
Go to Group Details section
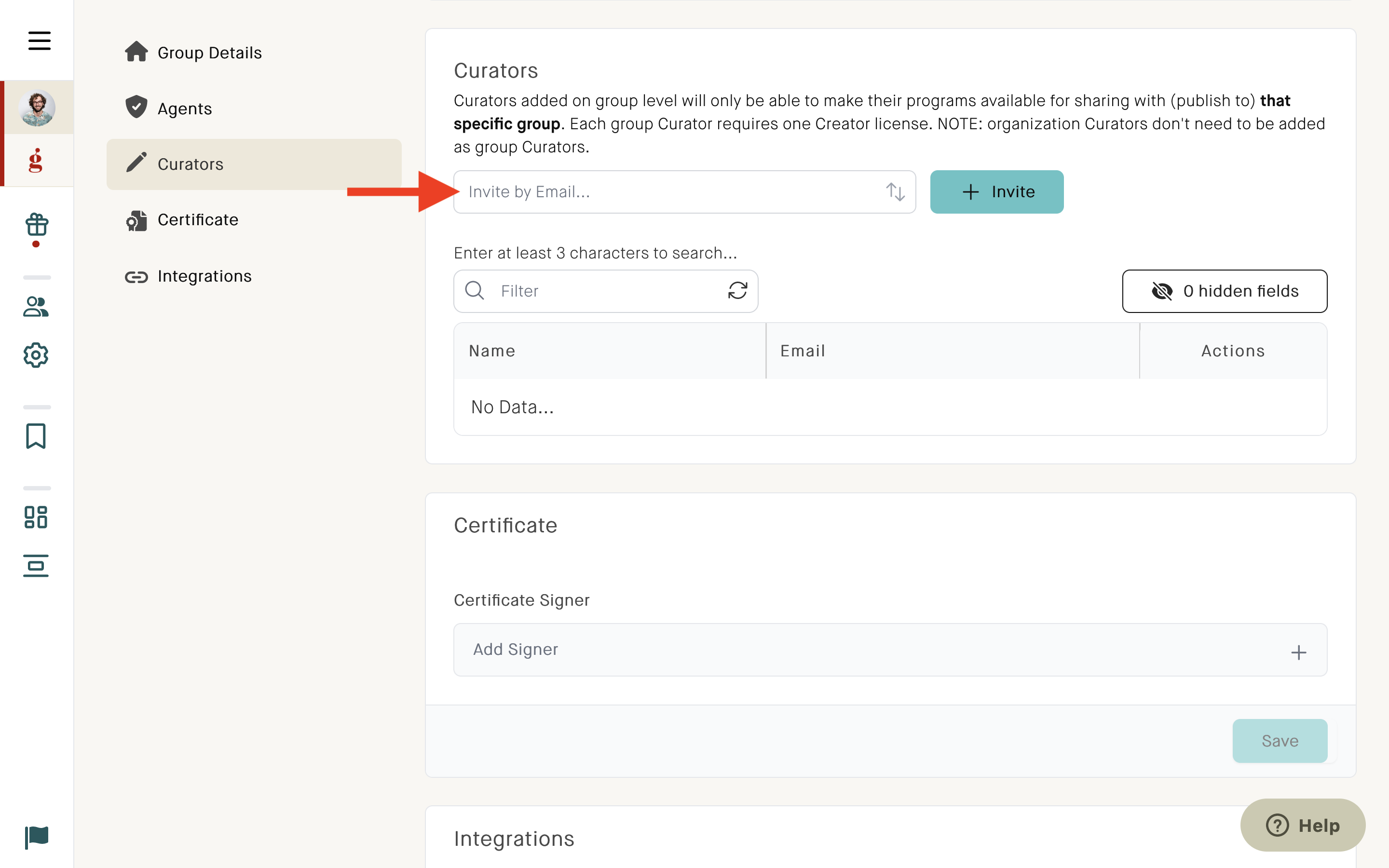[x=254, y=53]
